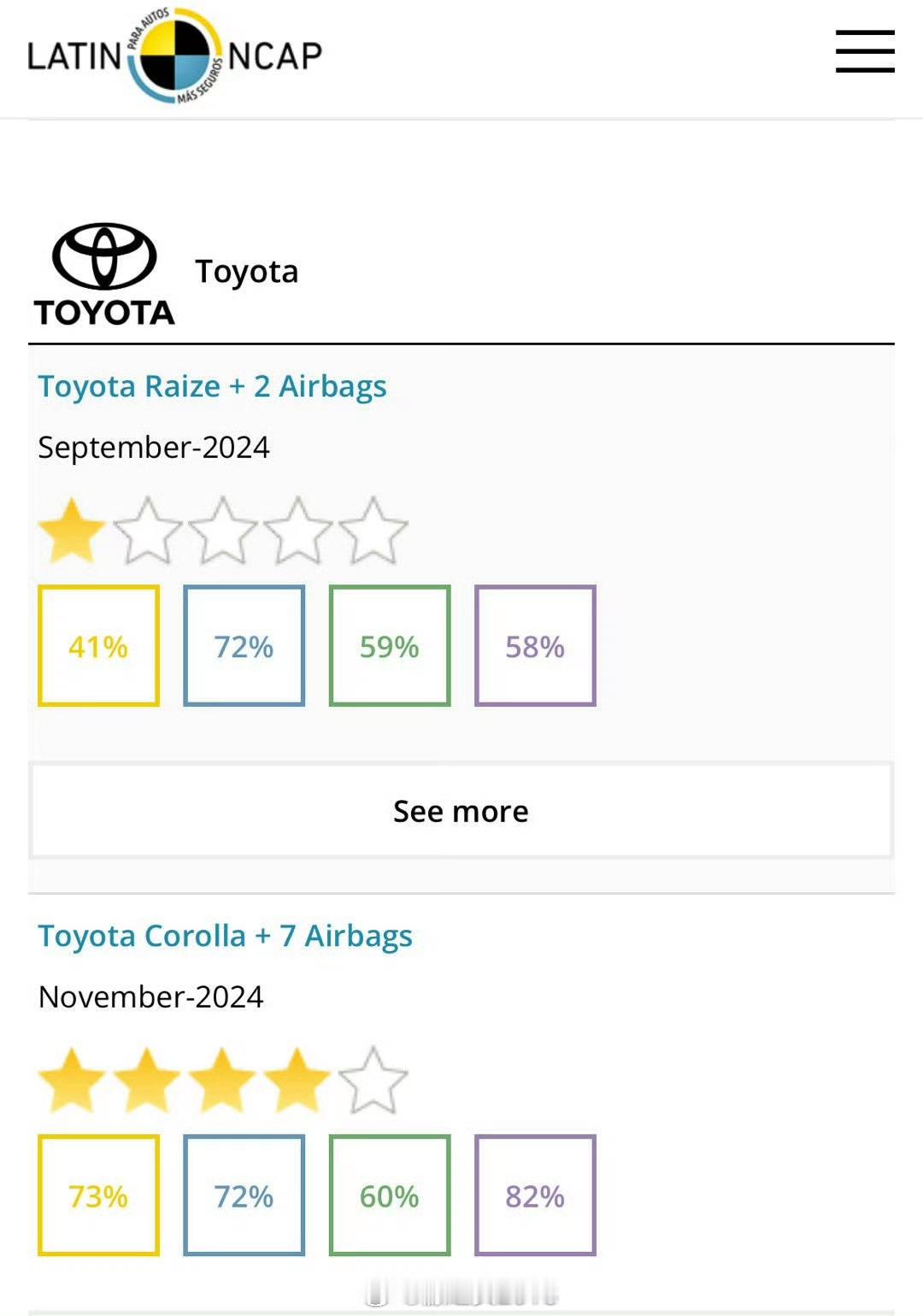The width and height of the screenshot is (923, 1316).
Task: Select Raize green 59% score box
Action: click(x=390, y=646)
